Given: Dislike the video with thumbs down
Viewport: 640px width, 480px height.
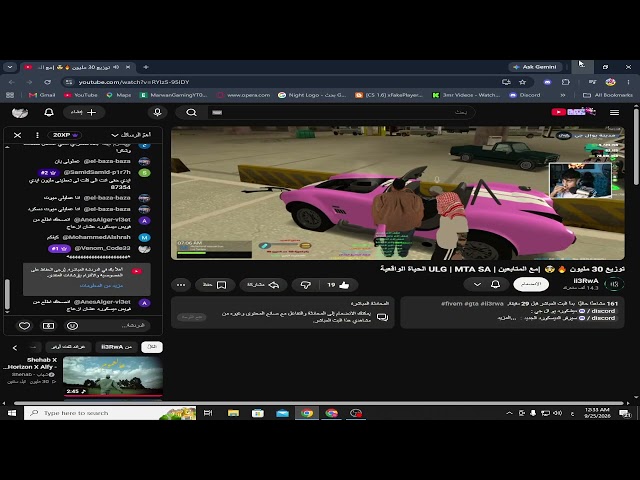Looking at the screenshot, I should point(306,285).
